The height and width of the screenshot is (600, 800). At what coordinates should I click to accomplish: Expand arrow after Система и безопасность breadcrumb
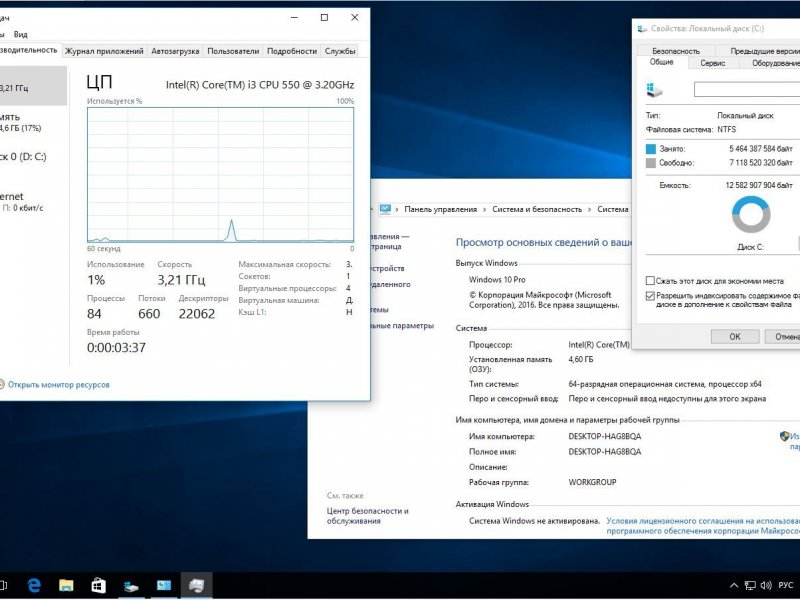(x=589, y=209)
